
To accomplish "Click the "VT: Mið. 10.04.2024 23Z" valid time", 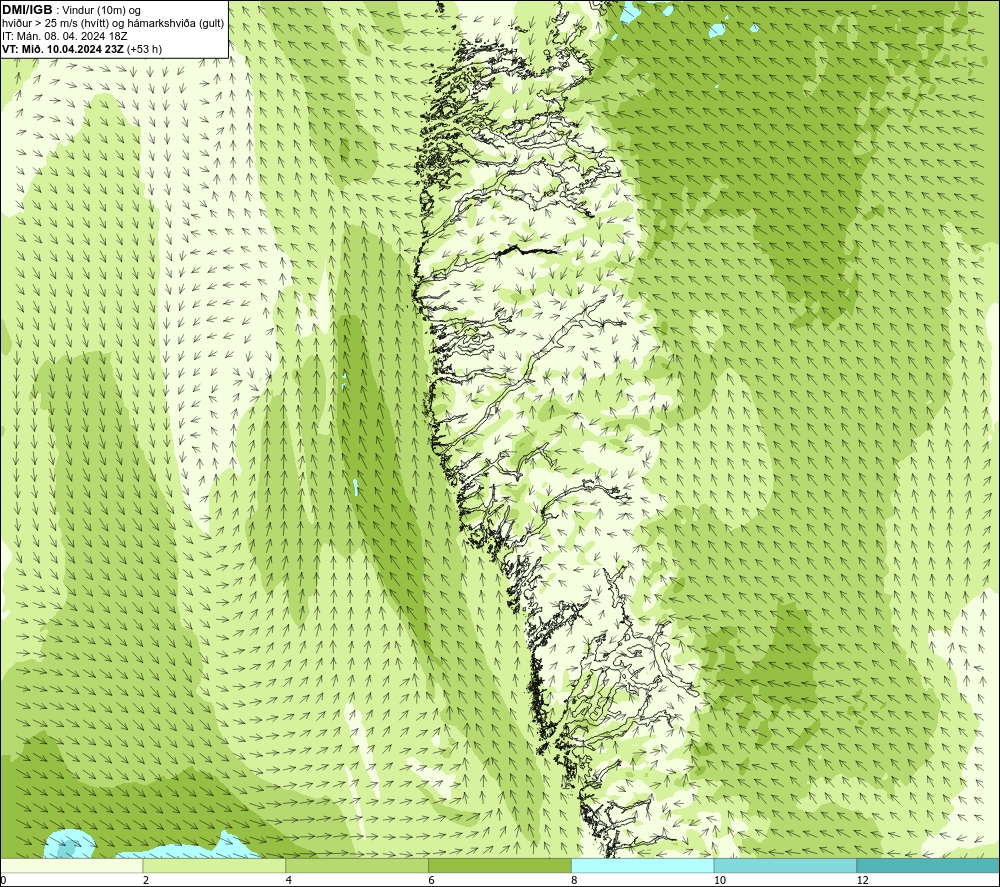I will (x=63, y=49).
